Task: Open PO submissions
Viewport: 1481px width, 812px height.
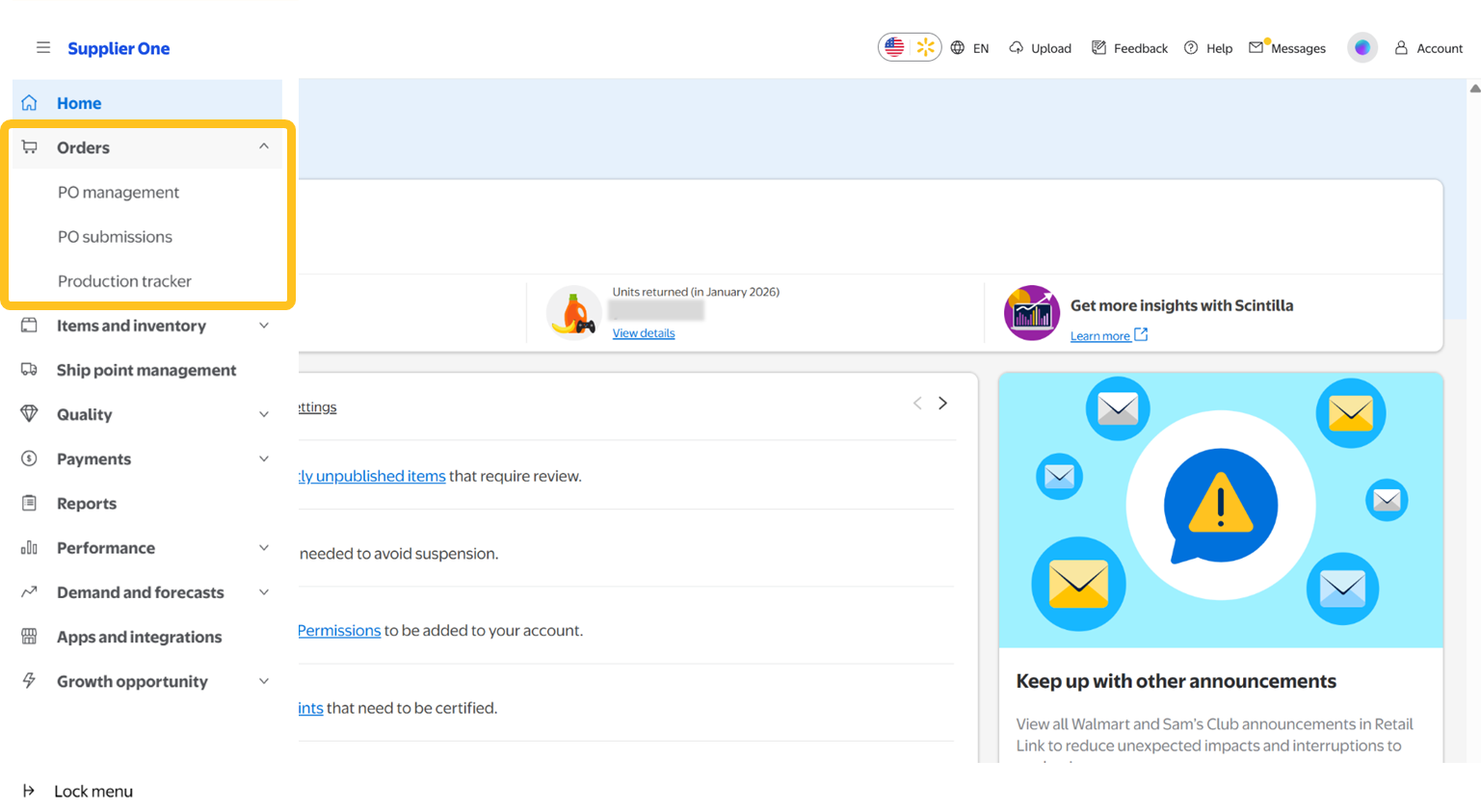Action: (115, 236)
